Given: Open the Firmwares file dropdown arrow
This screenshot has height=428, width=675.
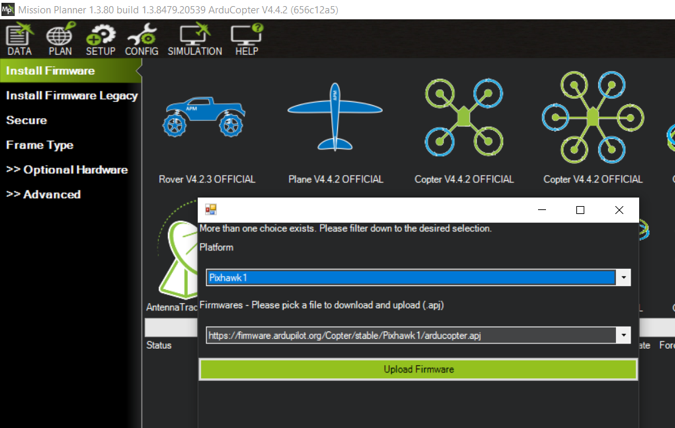Looking at the screenshot, I should click(623, 335).
